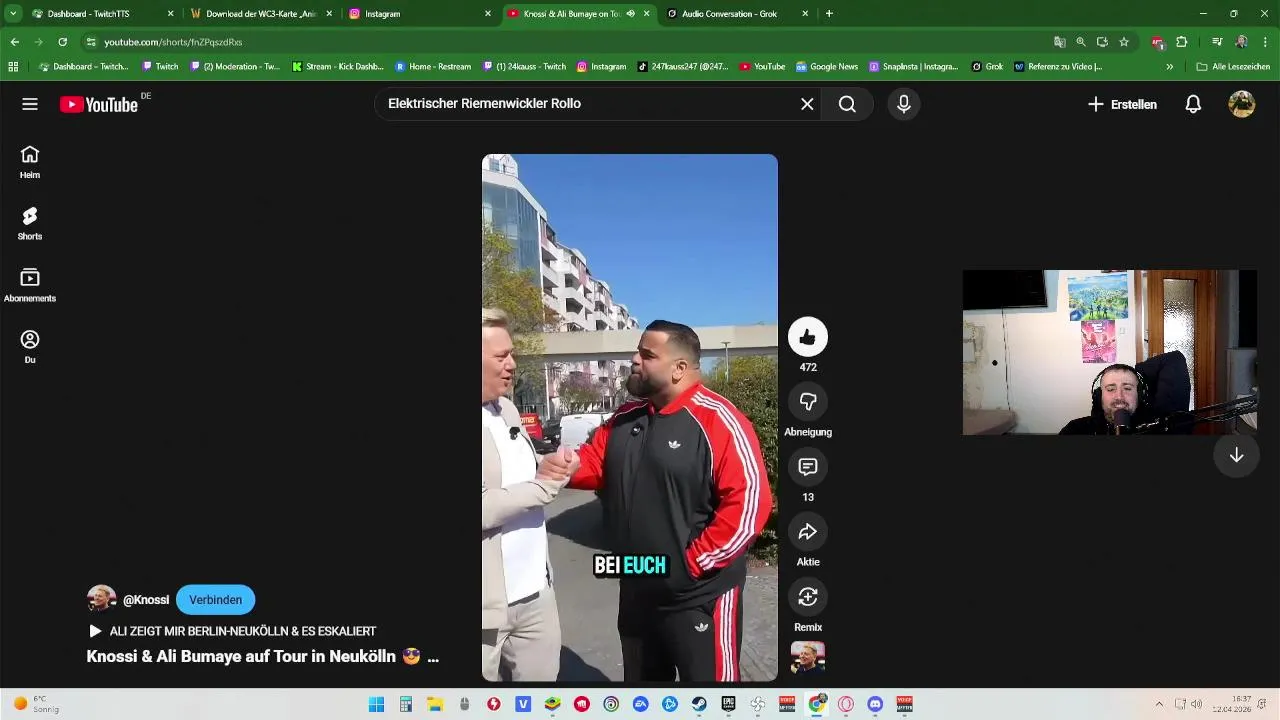Open the notifications bell

click(x=1193, y=104)
